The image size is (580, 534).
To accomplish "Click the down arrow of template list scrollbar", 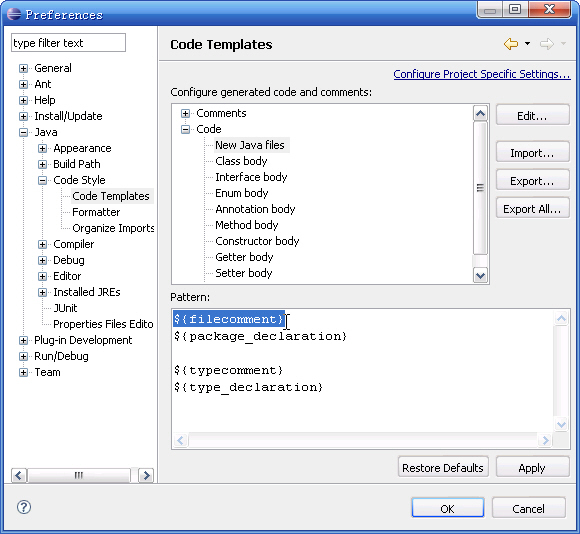I will [480, 276].
